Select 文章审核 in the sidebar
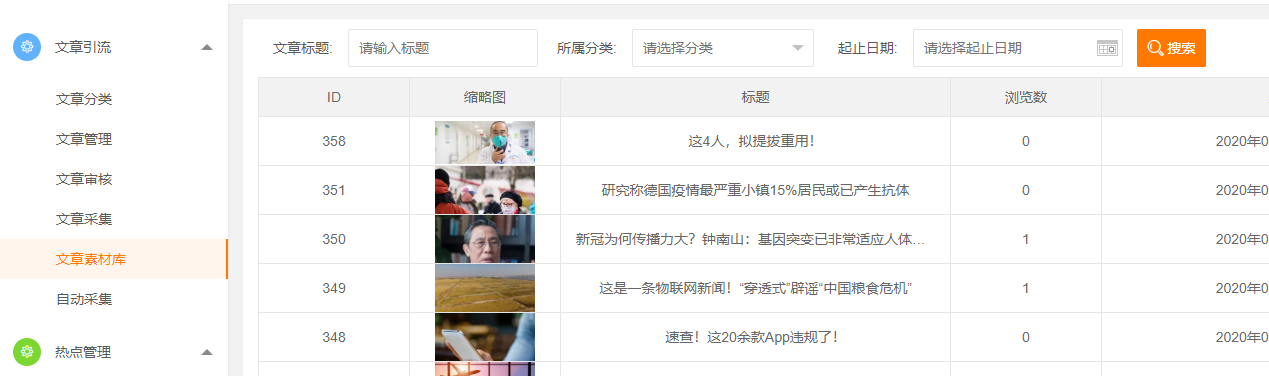The image size is (1269, 376). click(x=84, y=179)
